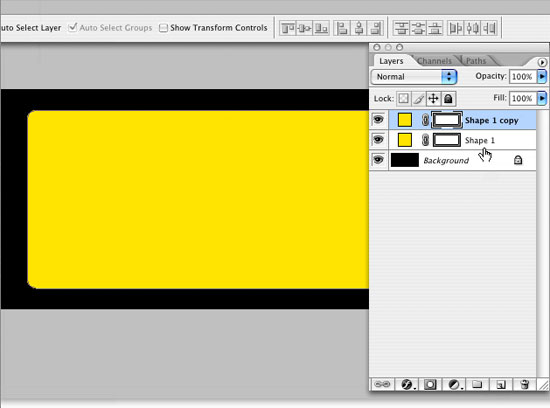Open the Layers palette options menu
This screenshot has width=550, height=408.
(542, 62)
